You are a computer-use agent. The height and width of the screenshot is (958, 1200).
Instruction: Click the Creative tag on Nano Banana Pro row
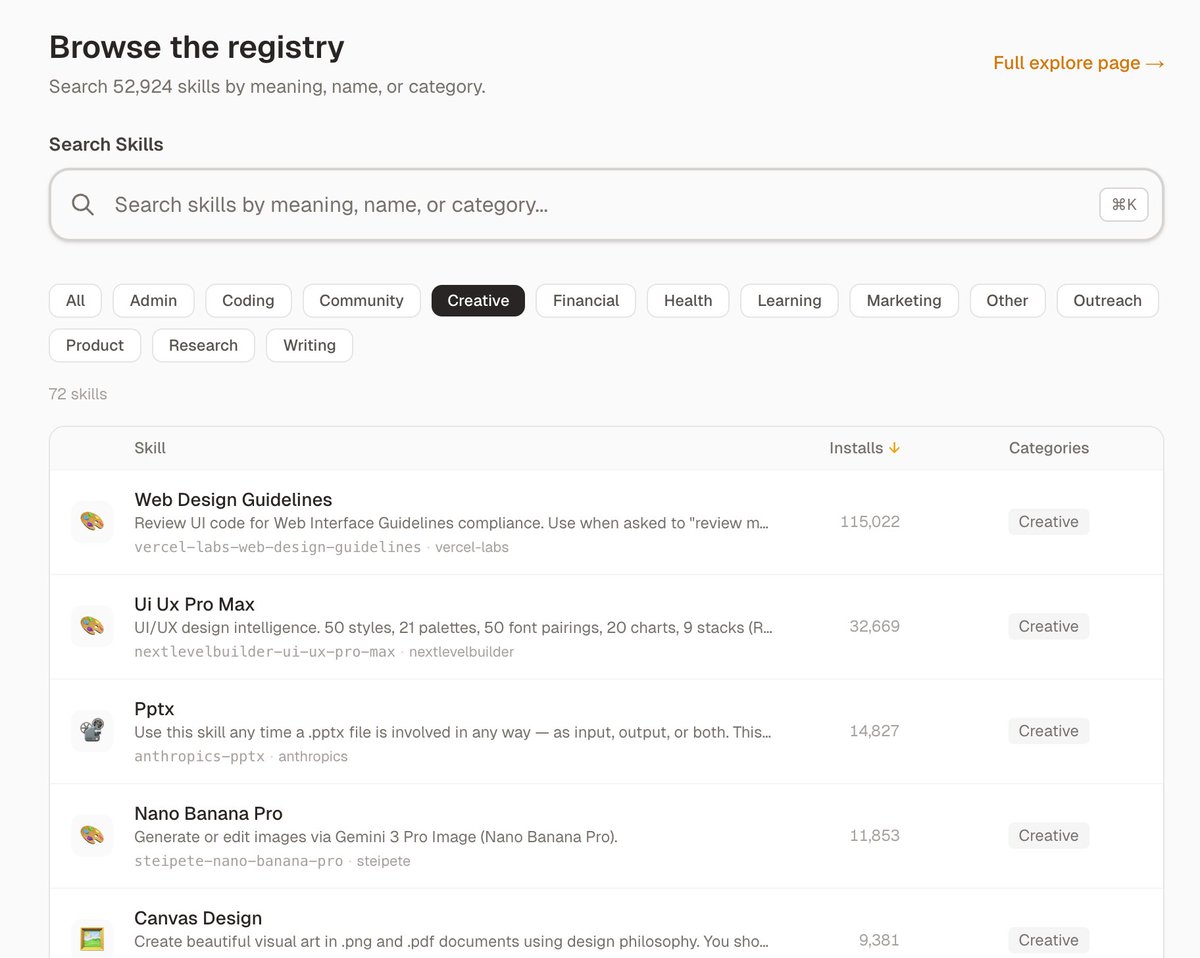[x=1048, y=836]
